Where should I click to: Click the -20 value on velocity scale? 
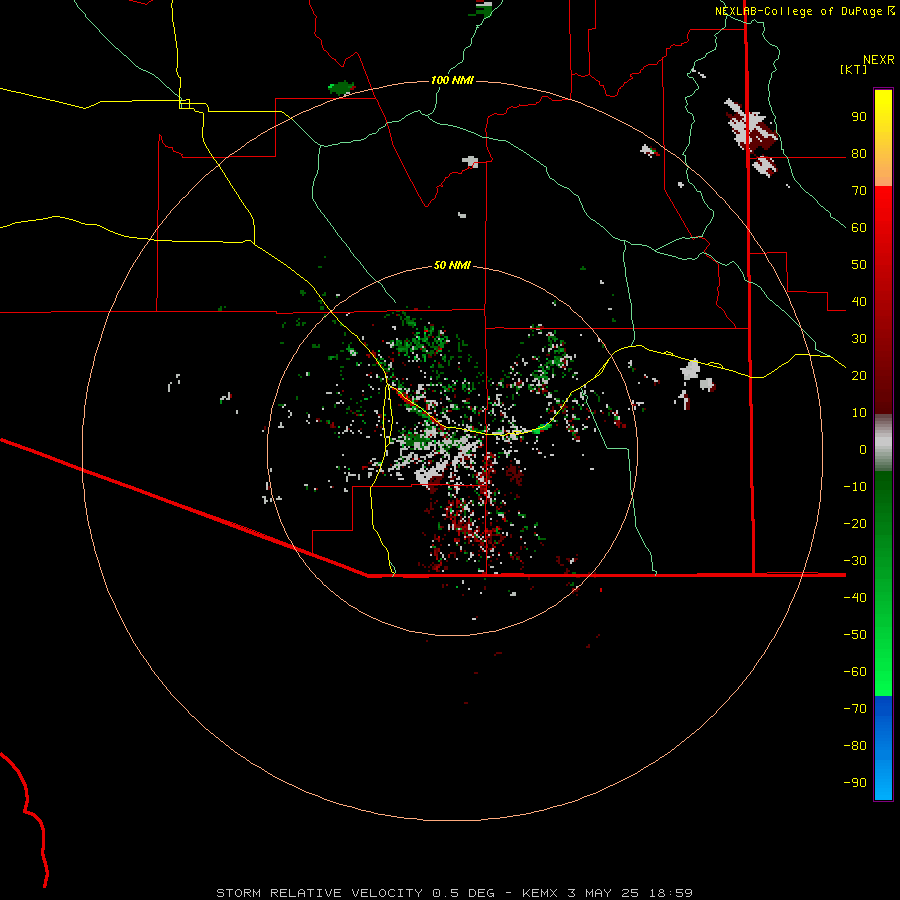tap(855, 524)
